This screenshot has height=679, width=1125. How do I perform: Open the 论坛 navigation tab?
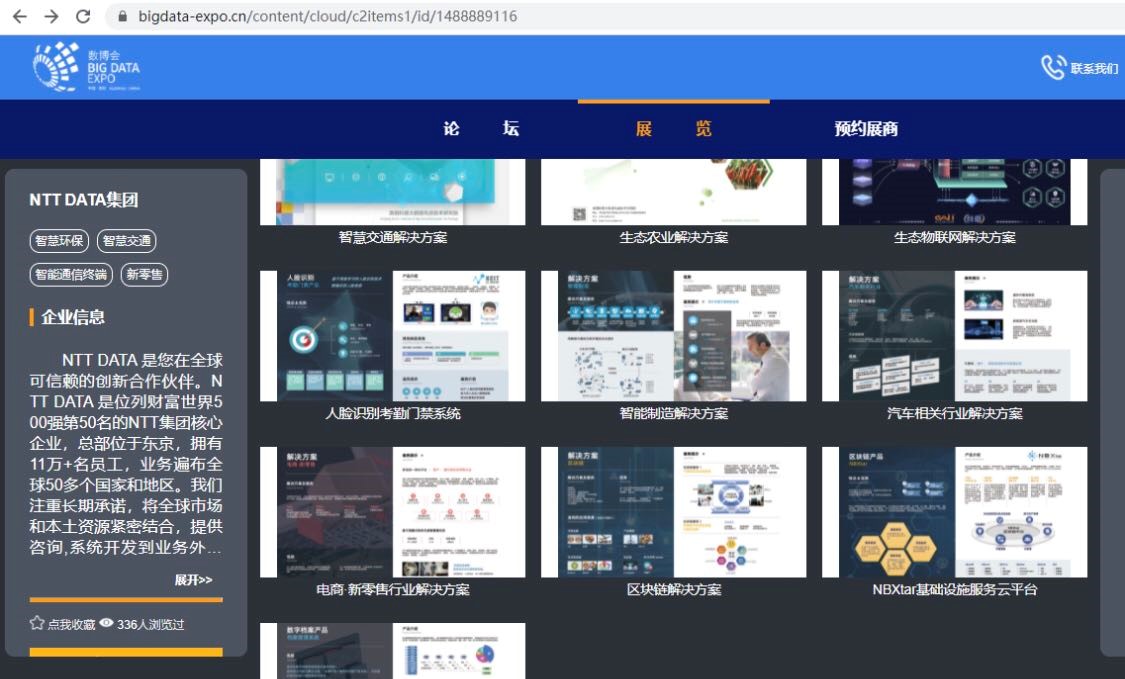tap(481, 129)
